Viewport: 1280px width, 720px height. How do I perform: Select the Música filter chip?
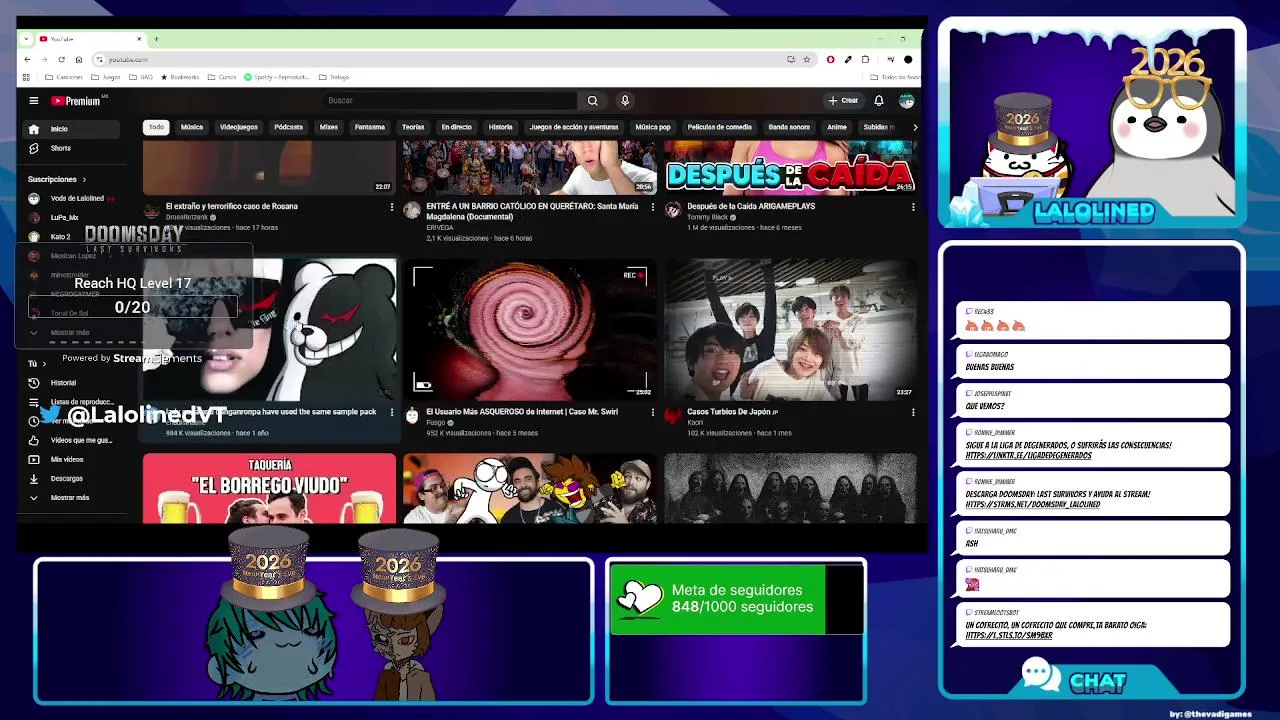click(x=192, y=127)
